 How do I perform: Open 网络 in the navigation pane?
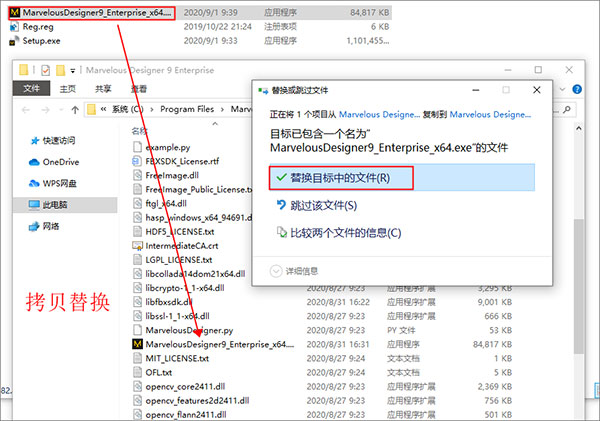click(x=51, y=226)
